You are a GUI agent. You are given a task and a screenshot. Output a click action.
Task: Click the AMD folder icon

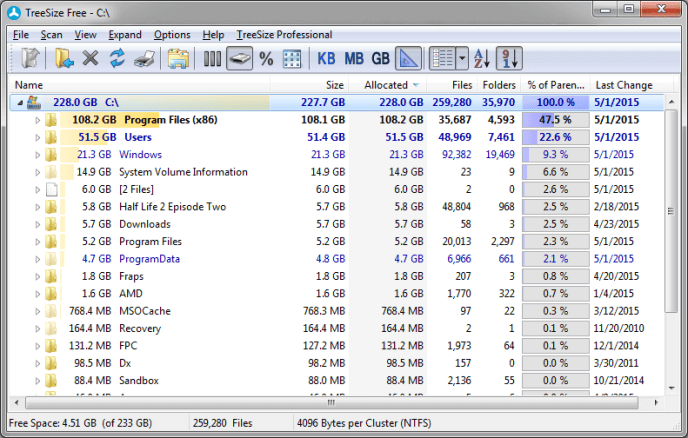tap(50, 294)
